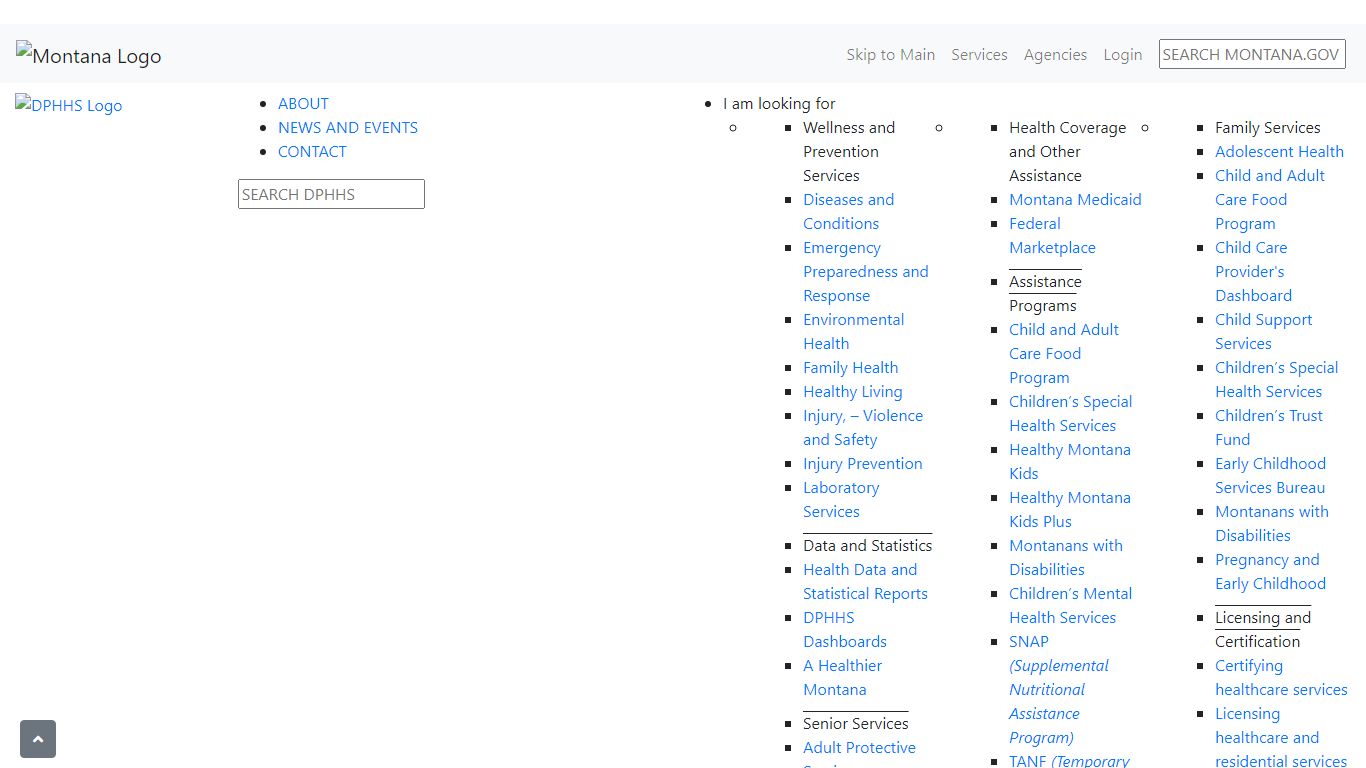Select Assistance Programs heading

point(1045,293)
